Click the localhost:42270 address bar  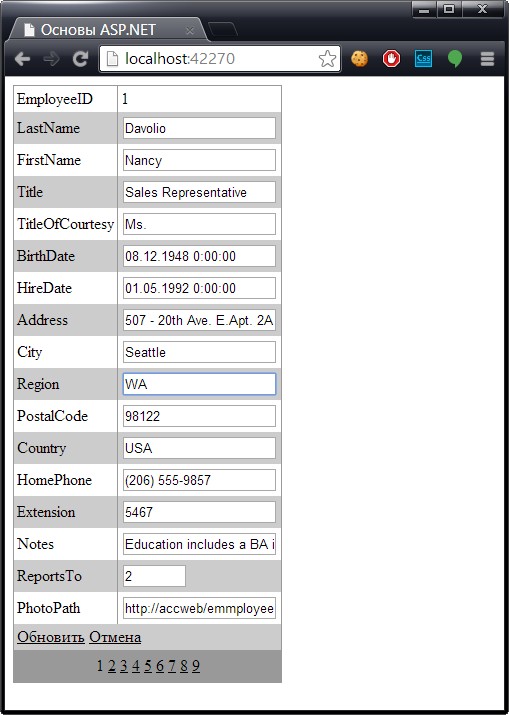[x=220, y=59]
